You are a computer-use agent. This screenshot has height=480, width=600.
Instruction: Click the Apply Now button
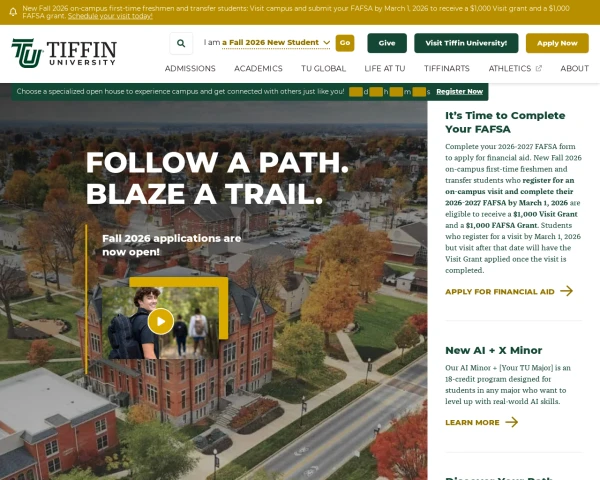click(x=557, y=43)
